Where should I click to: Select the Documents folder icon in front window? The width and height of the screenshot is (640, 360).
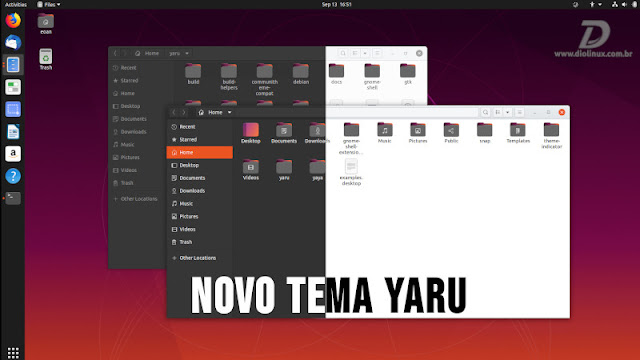[x=284, y=130]
